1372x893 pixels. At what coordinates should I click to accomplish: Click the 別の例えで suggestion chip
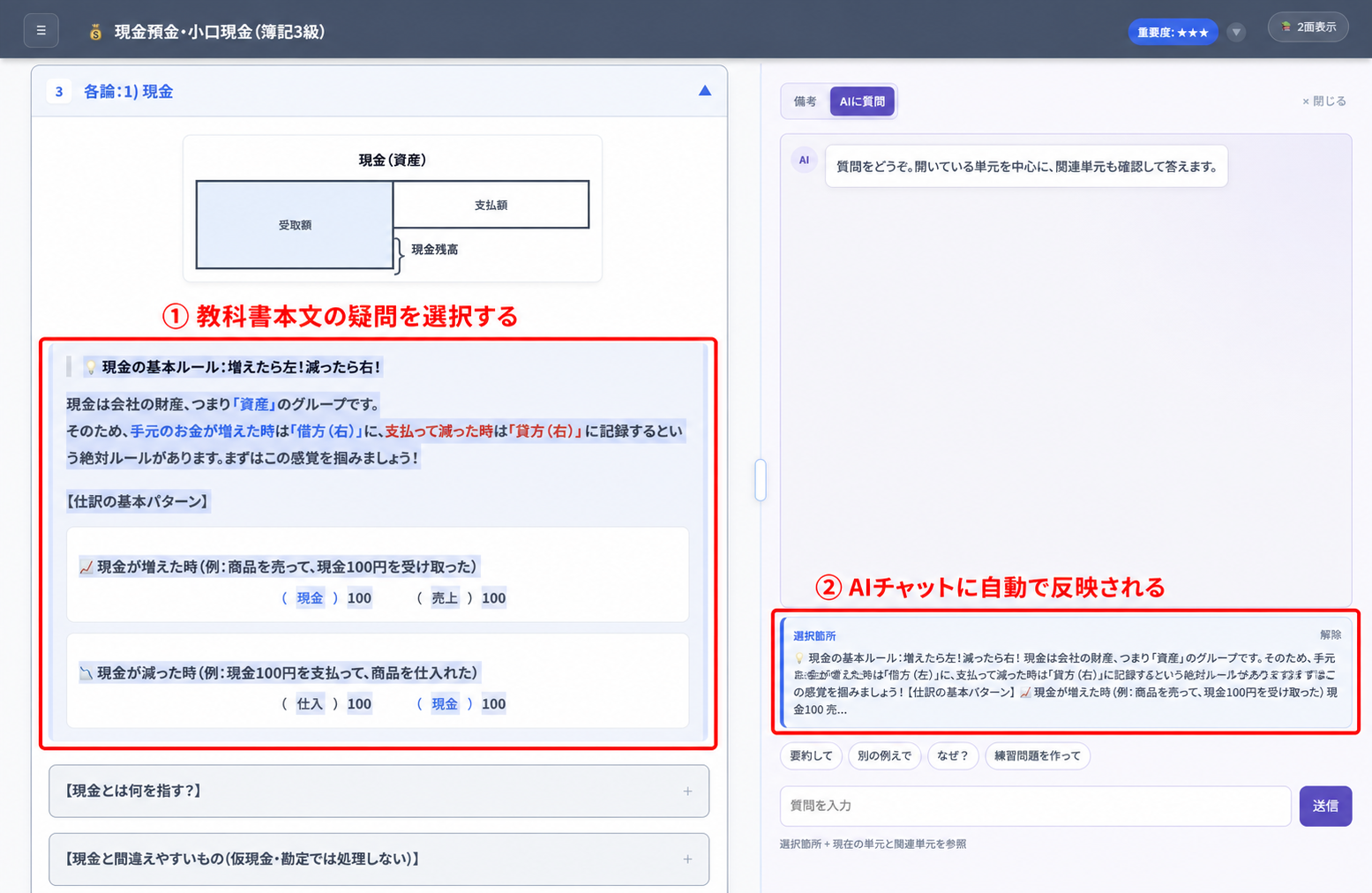(884, 756)
